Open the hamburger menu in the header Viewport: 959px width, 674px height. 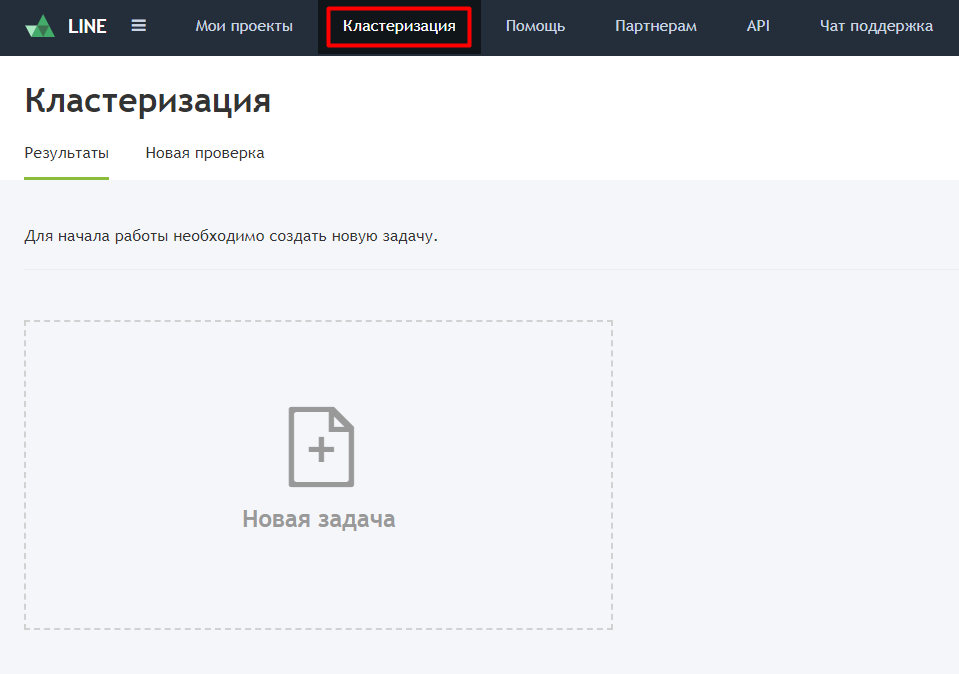pyautogui.click(x=139, y=26)
